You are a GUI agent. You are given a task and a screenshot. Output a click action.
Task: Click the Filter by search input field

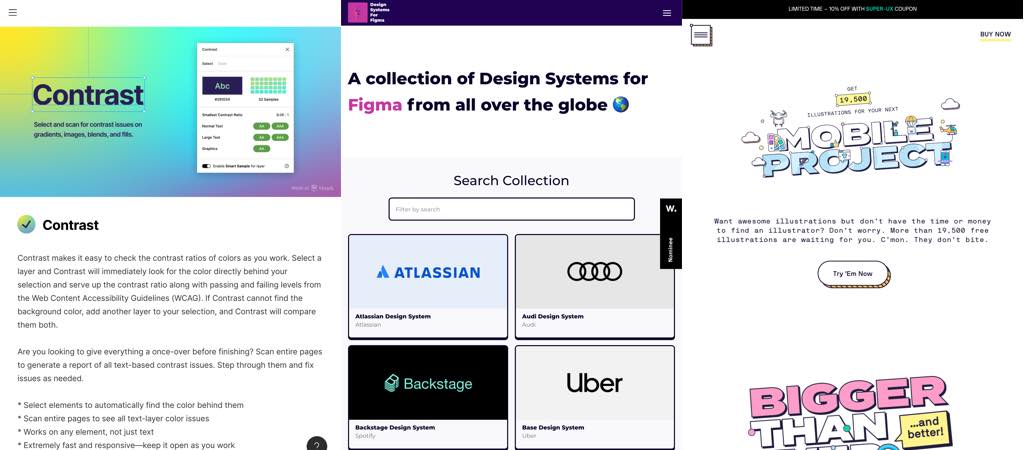(511, 209)
